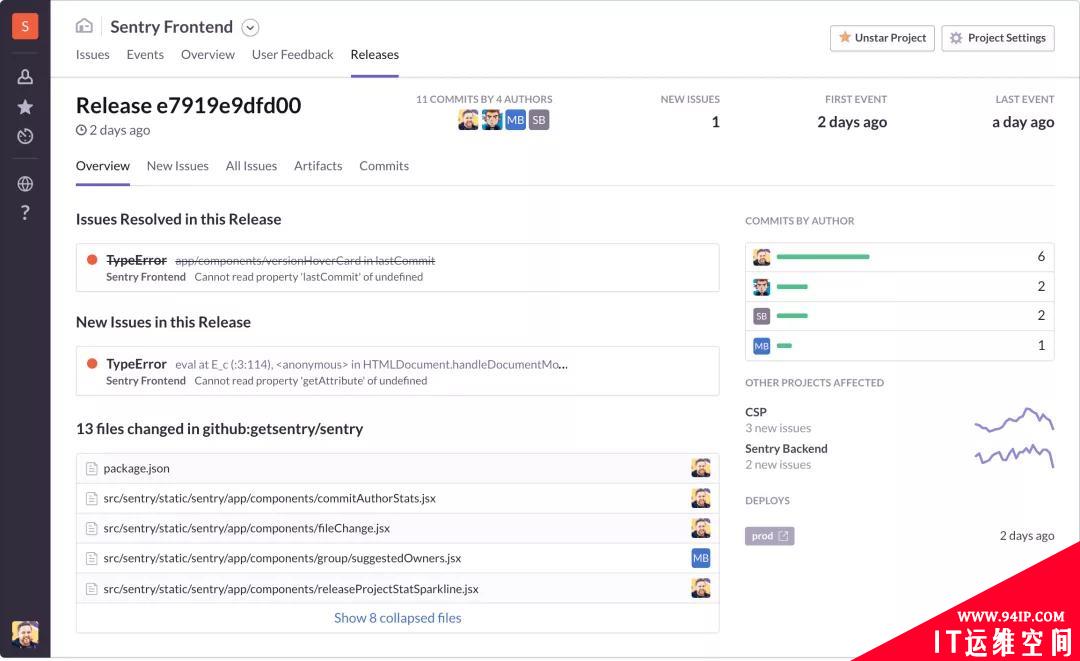Click fileChange.jsx file name
The height and width of the screenshot is (661, 1080).
coord(247,529)
